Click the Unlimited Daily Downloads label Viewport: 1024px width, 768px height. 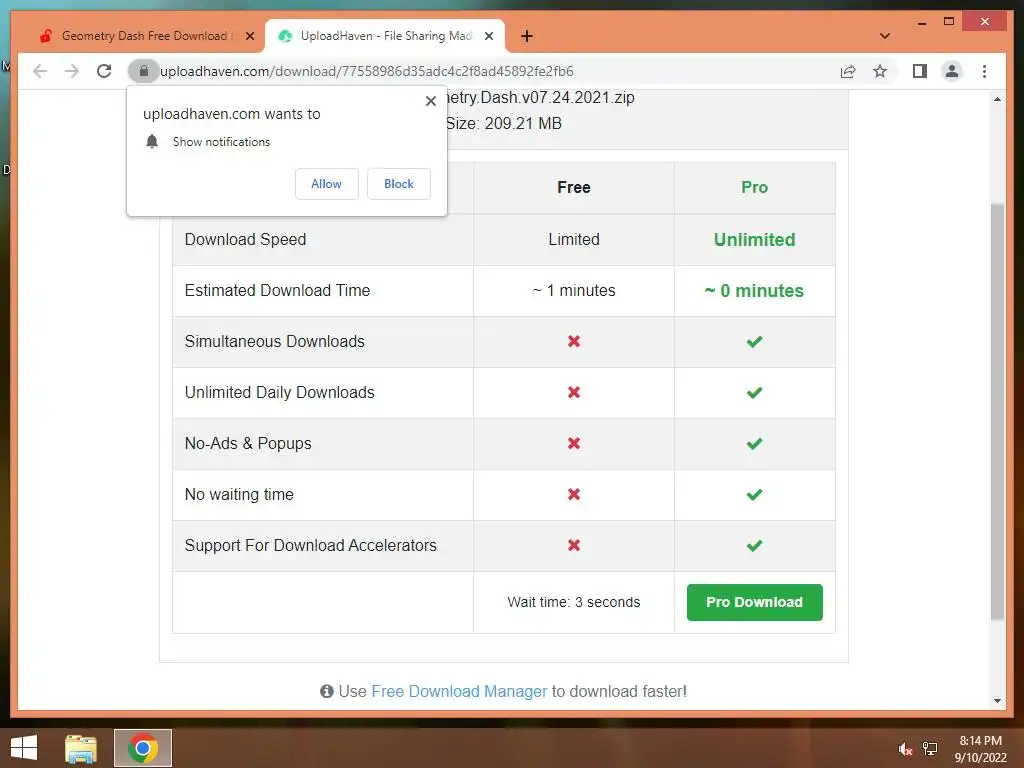pos(280,392)
